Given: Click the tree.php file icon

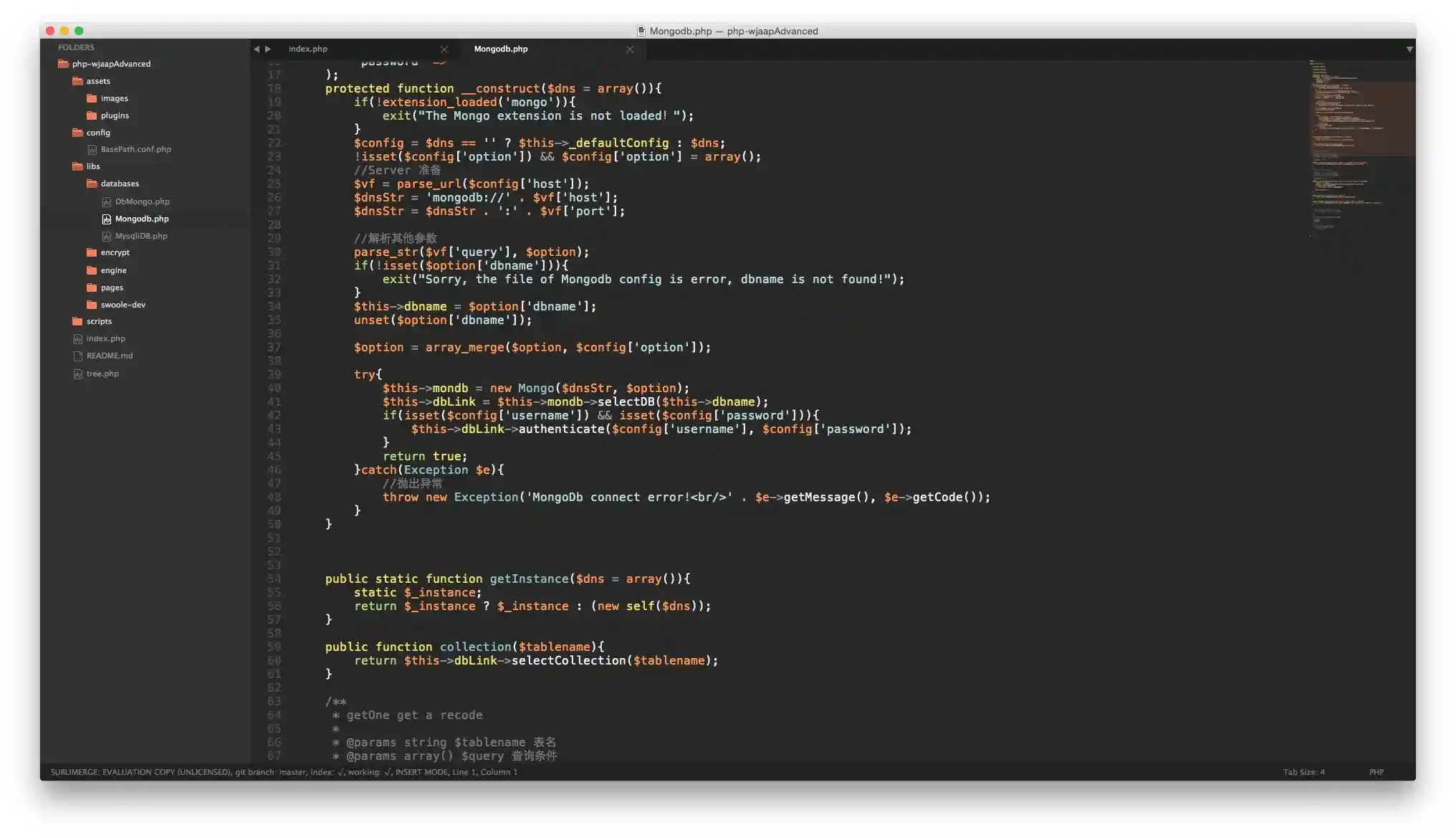Looking at the screenshot, I should coord(77,373).
